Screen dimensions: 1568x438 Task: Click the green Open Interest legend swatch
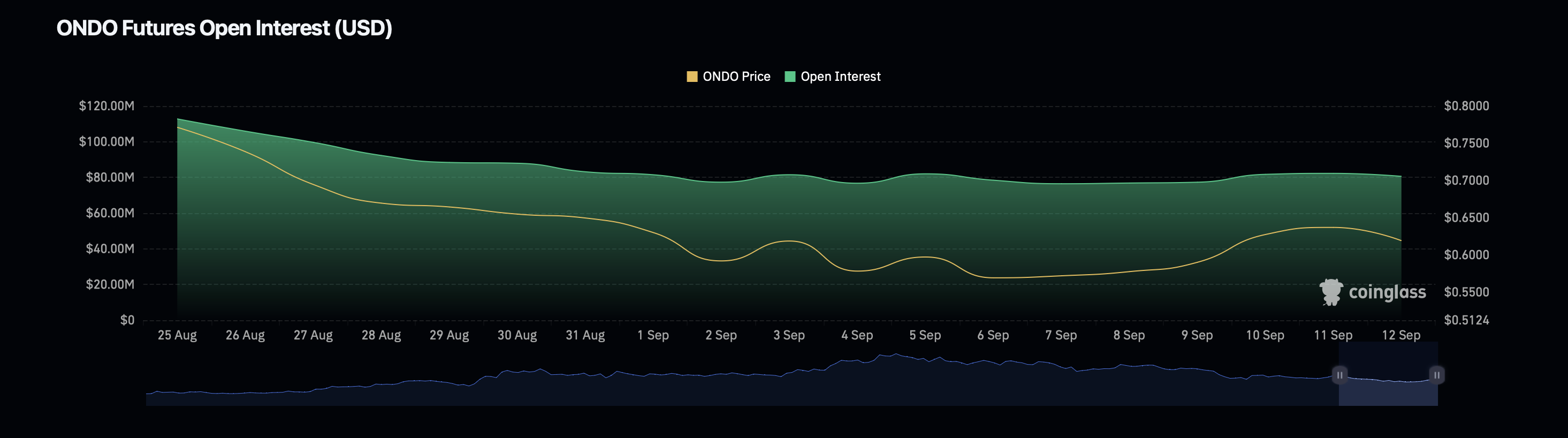790,77
